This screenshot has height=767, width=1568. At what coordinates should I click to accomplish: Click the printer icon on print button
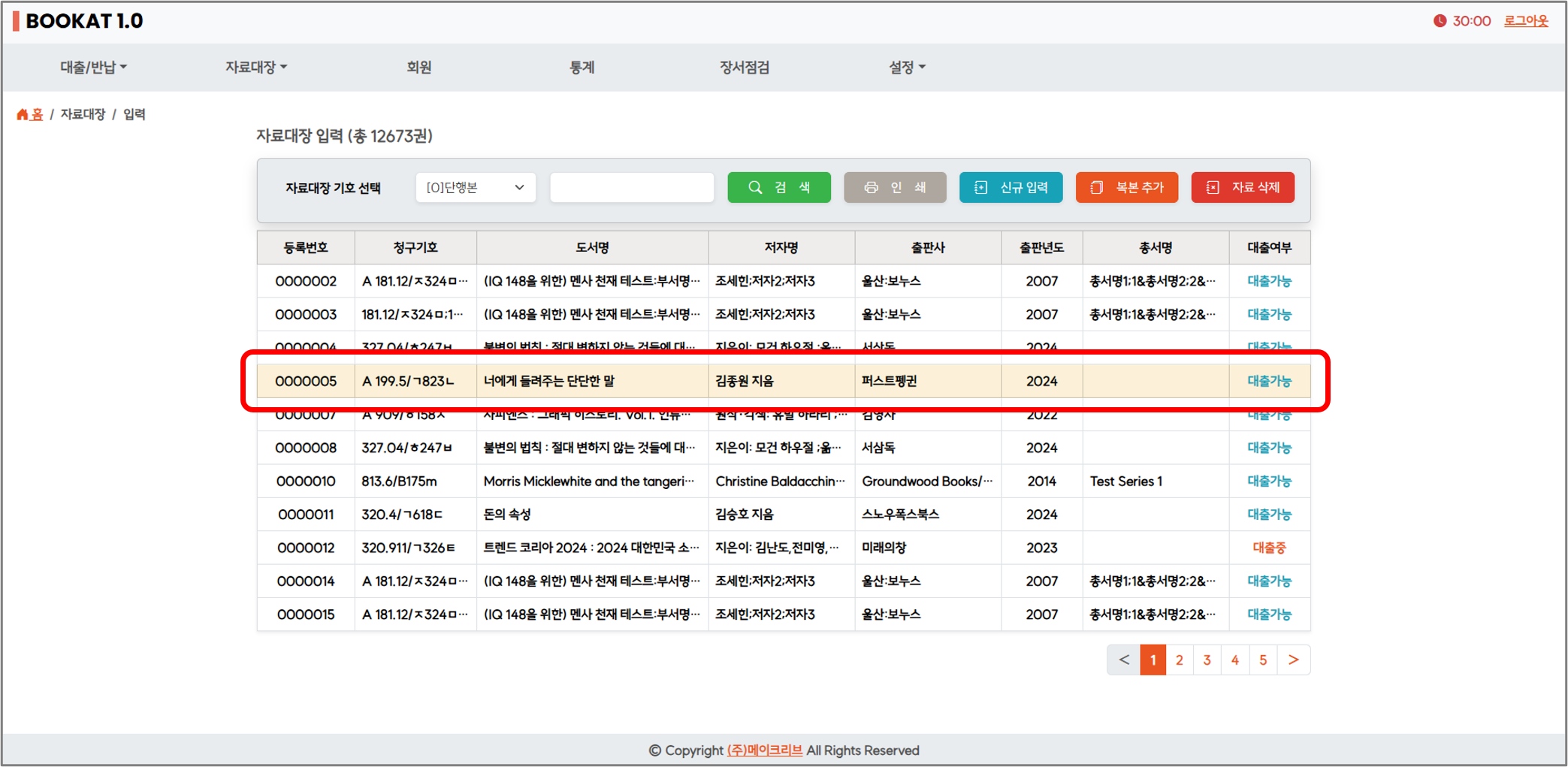(x=871, y=188)
